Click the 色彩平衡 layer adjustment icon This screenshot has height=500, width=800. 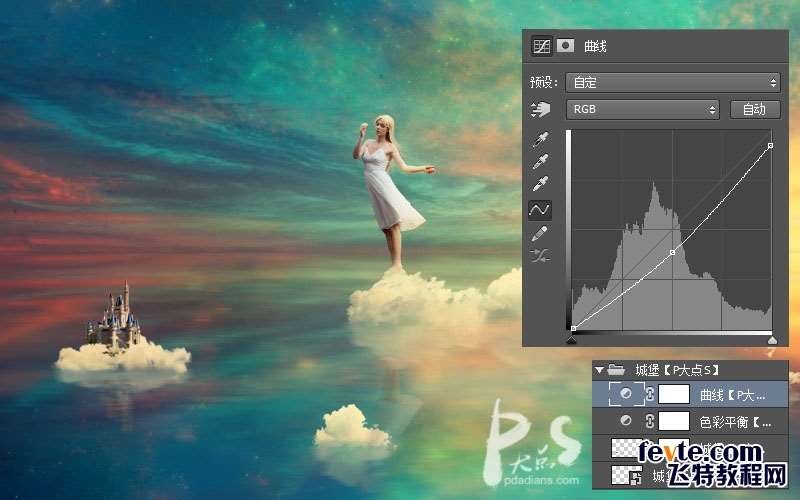point(626,420)
